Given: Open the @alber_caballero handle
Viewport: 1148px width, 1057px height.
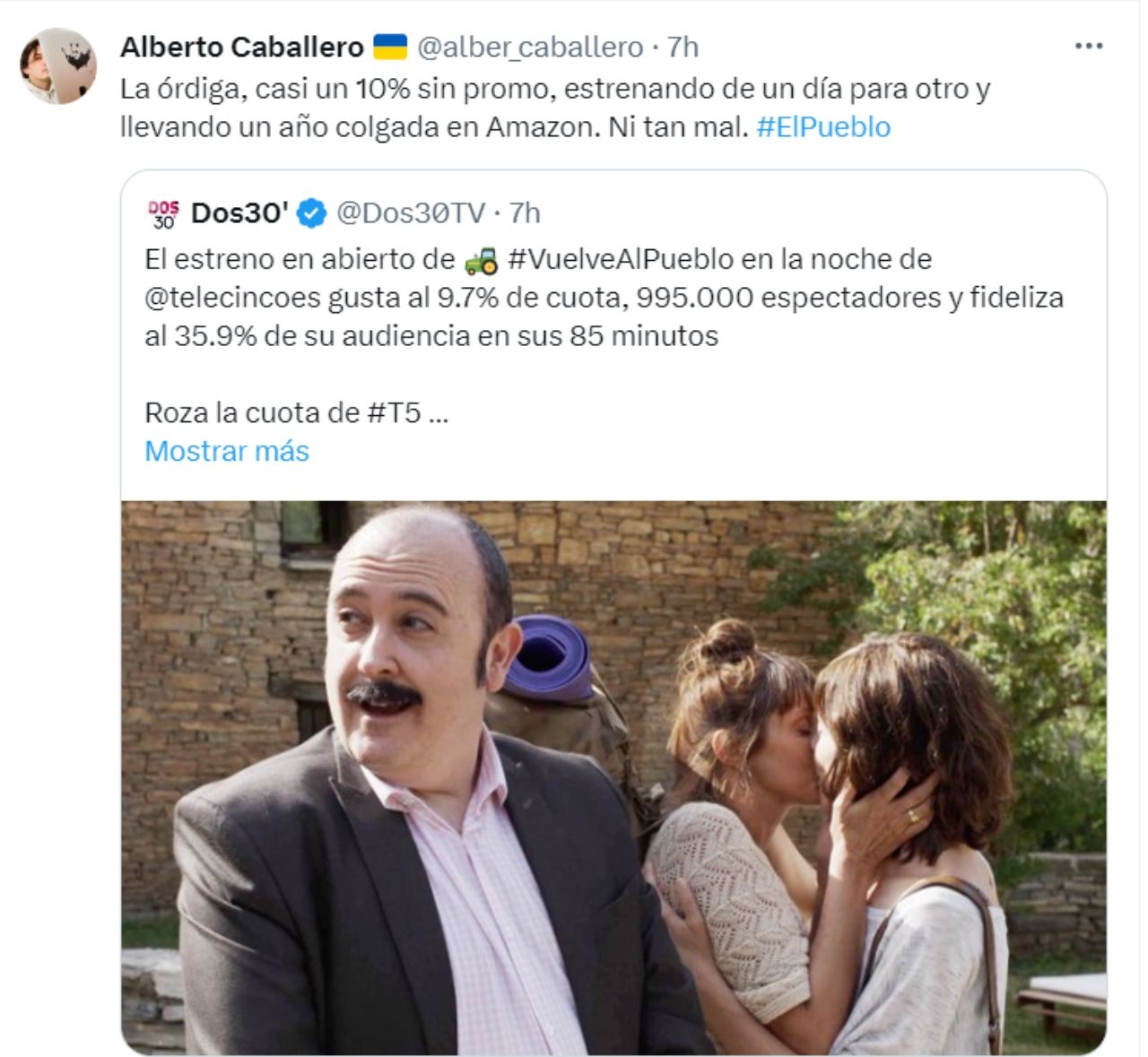Looking at the screenshot, I should coord(530,47).
